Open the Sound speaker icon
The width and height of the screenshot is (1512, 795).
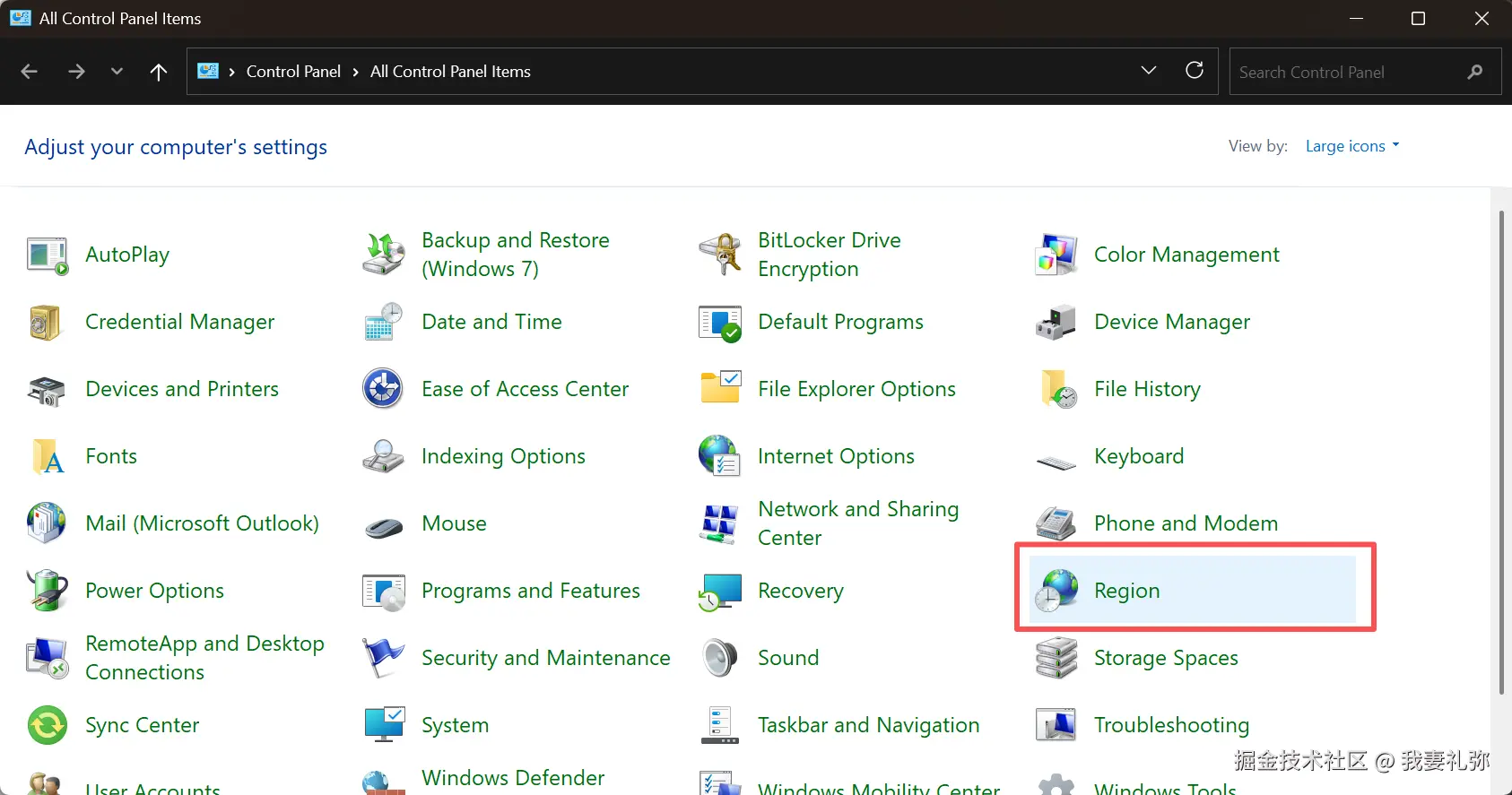pos(720,658)
